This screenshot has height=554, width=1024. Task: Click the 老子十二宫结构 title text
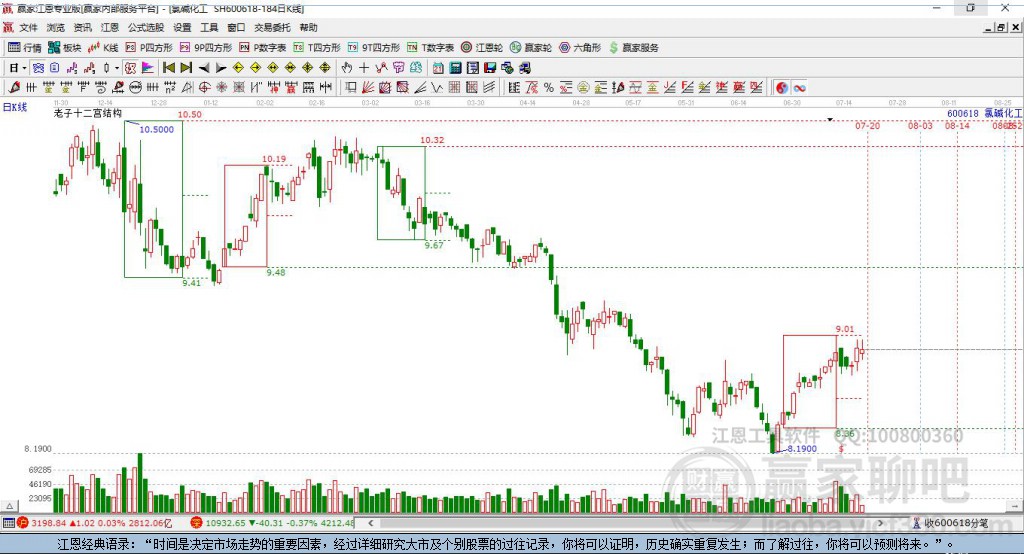pyautogui.click(x=88, y=113)
